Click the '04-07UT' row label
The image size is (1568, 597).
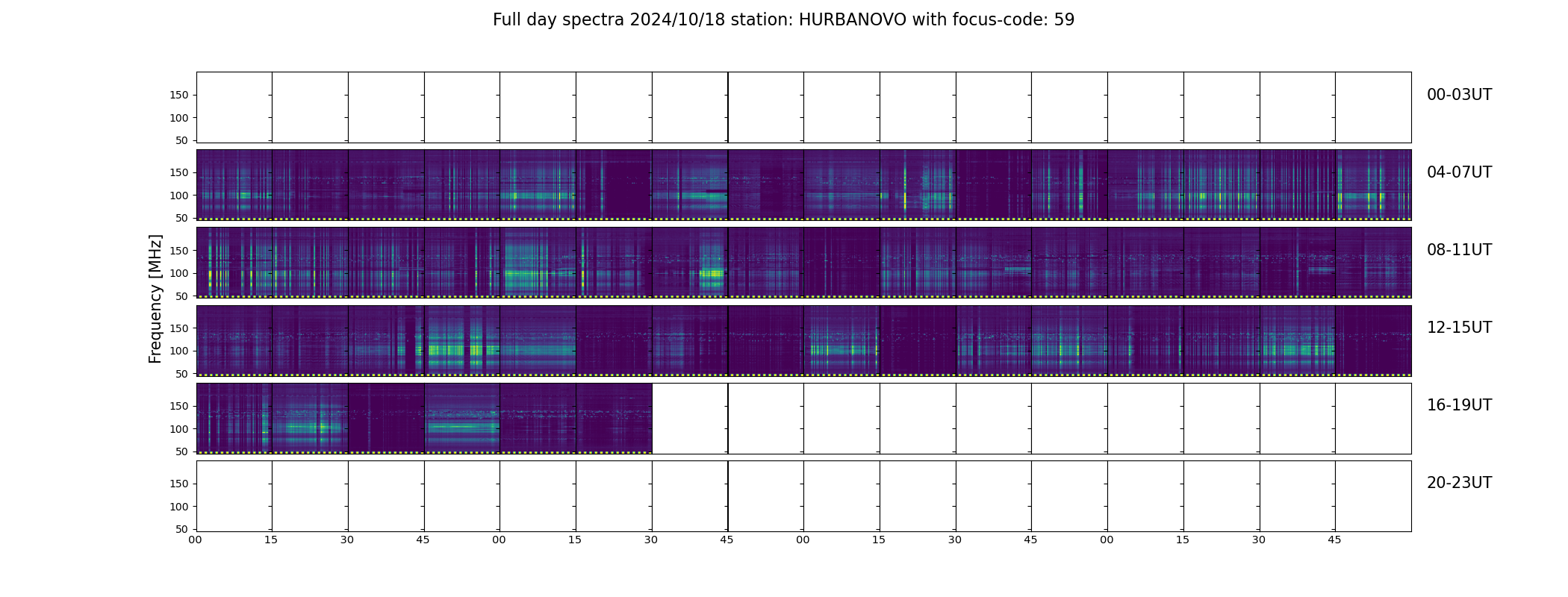click(x=1459, y=172)
